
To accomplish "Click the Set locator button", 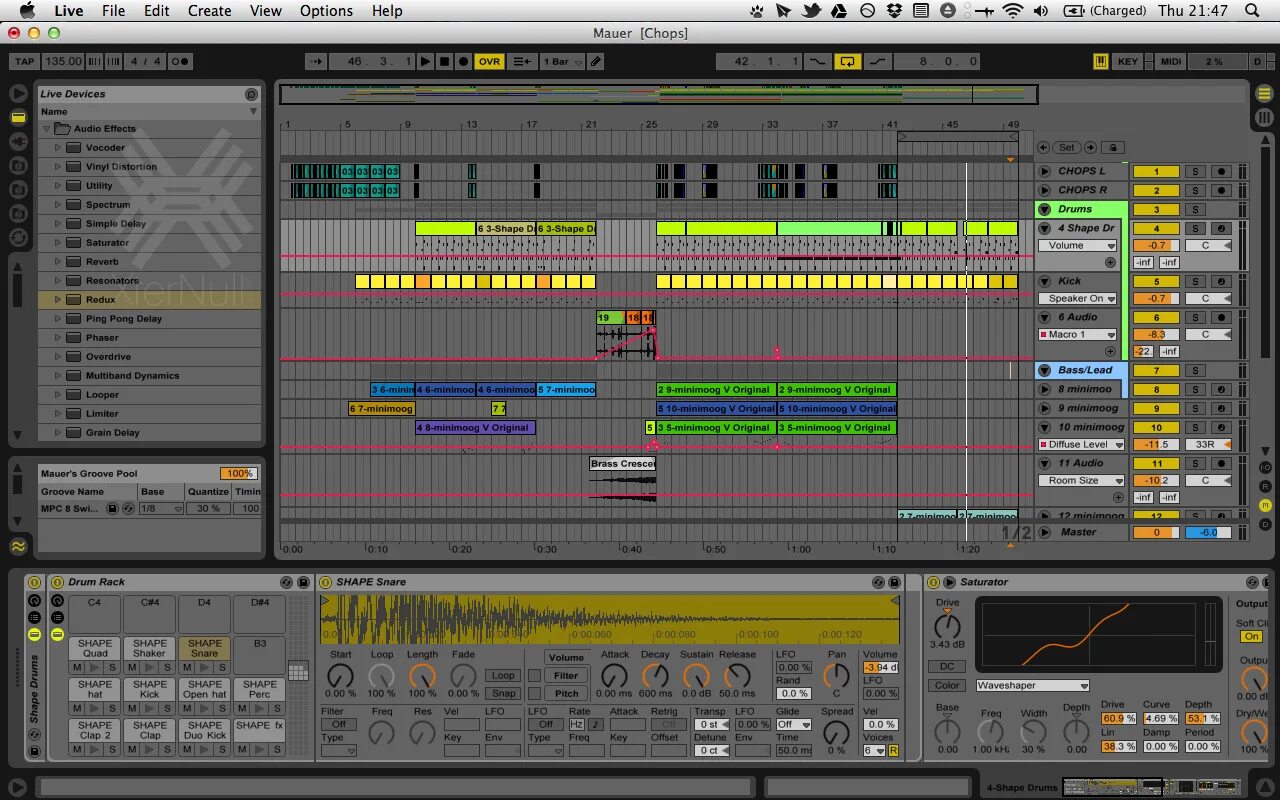I will click(x=1067, y=148).
